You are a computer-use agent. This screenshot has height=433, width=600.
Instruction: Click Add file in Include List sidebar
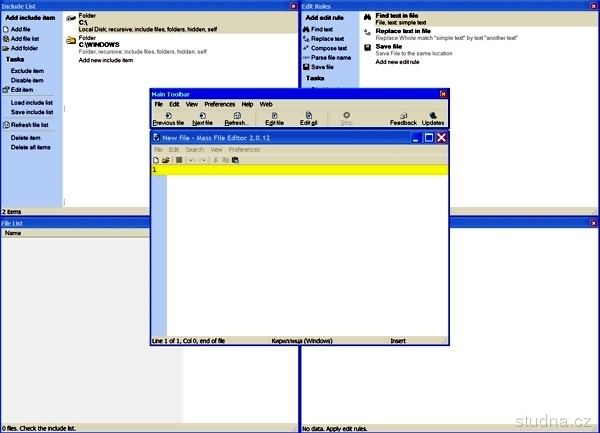pos(17,29)
